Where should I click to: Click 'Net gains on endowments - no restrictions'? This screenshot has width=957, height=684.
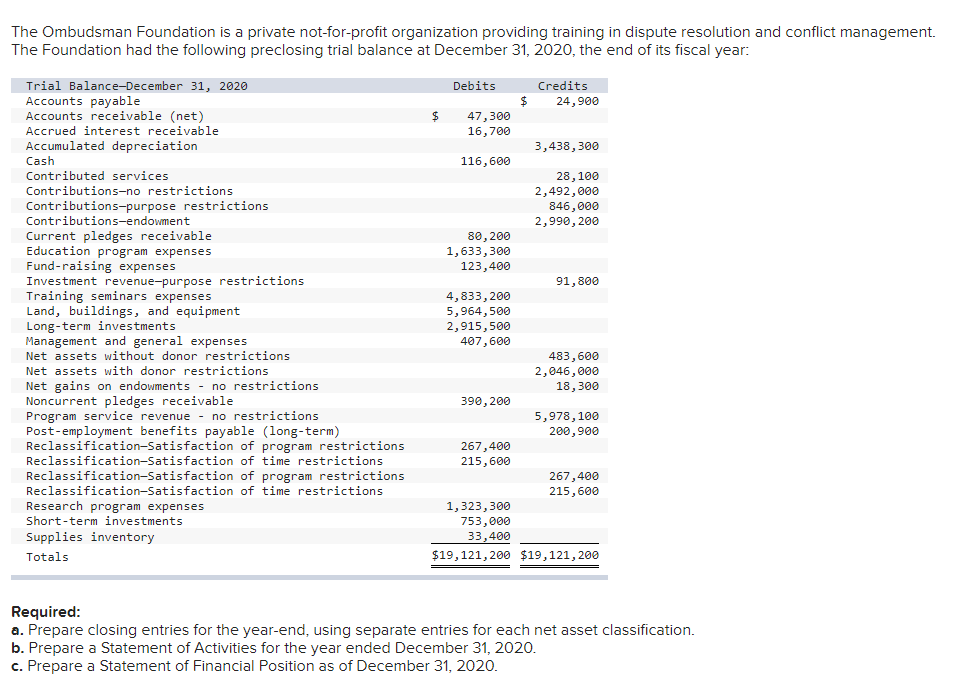(172, 386)
